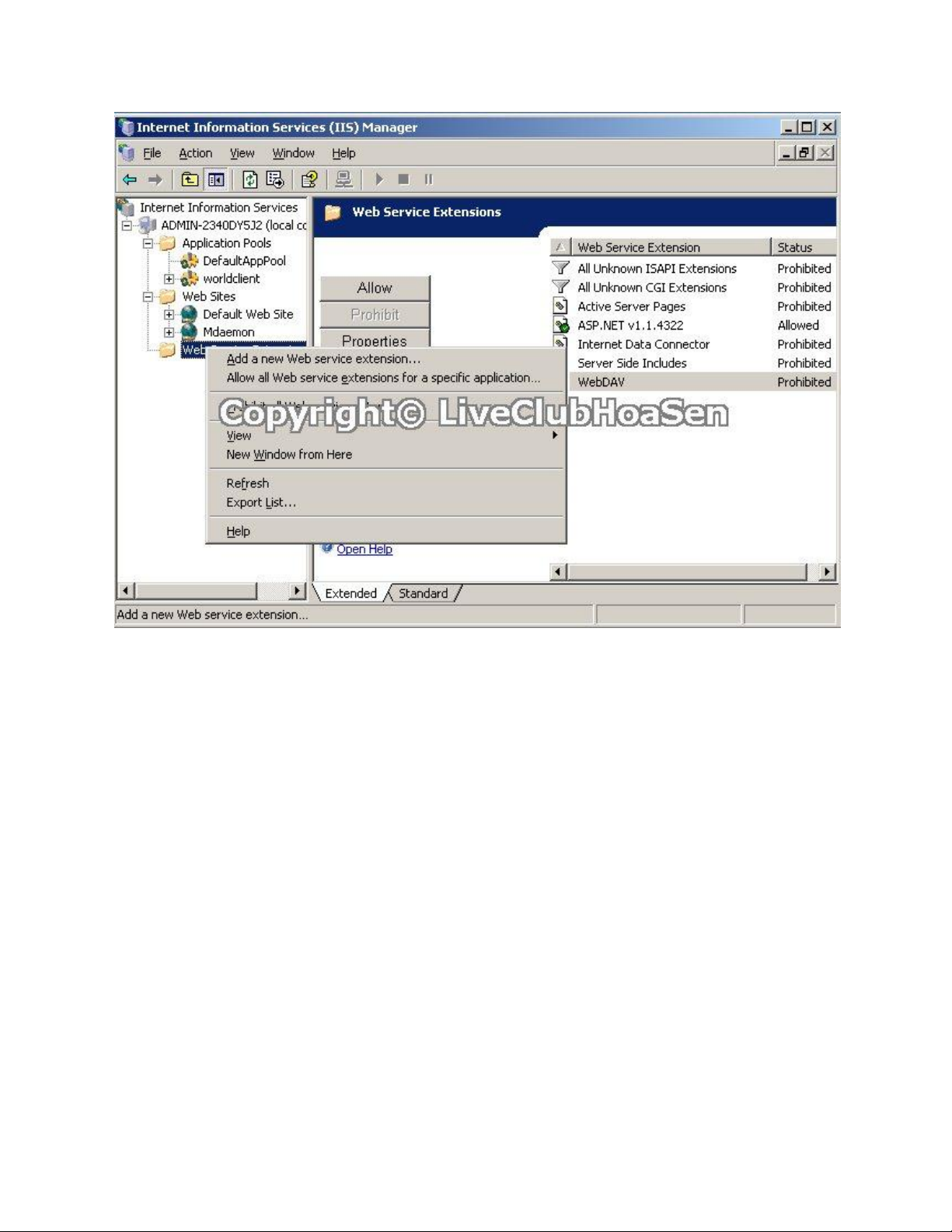Click the Start (play) toolbar icon
952x1232 pixels.
(x=379, y=180)
